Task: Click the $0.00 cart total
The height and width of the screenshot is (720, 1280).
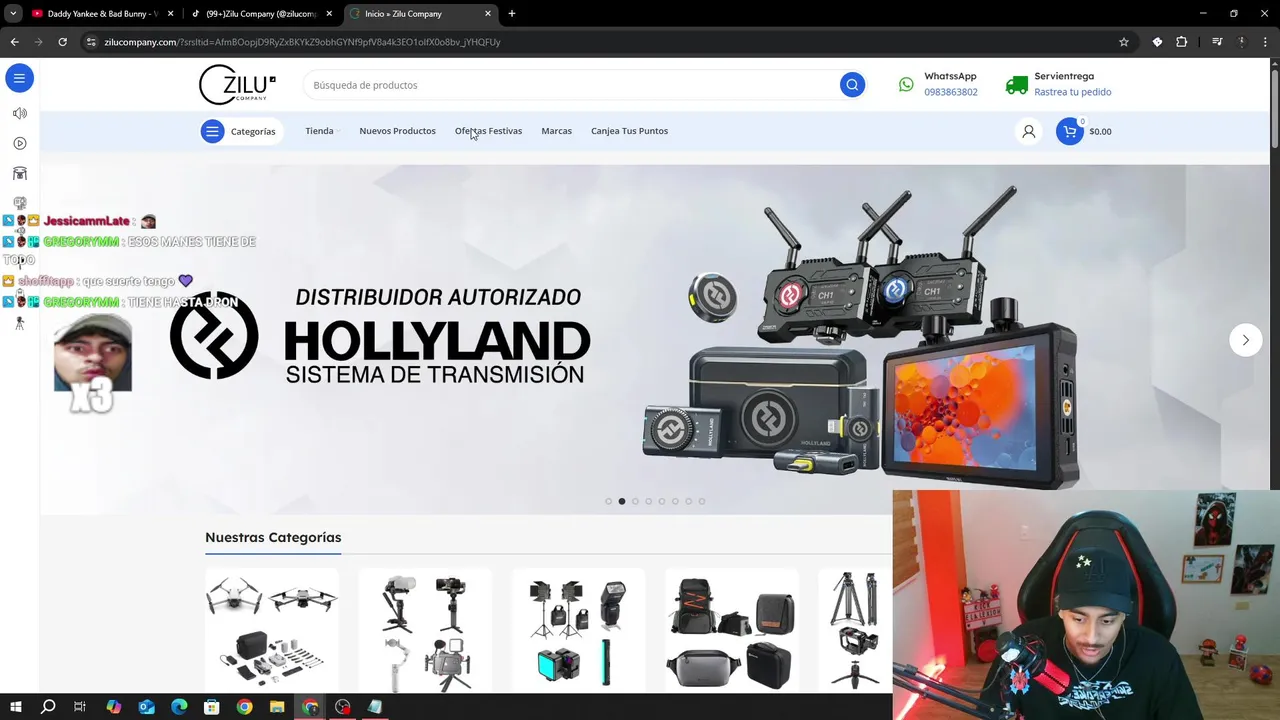Action: pyautogui.click(x=1100, y=131)
